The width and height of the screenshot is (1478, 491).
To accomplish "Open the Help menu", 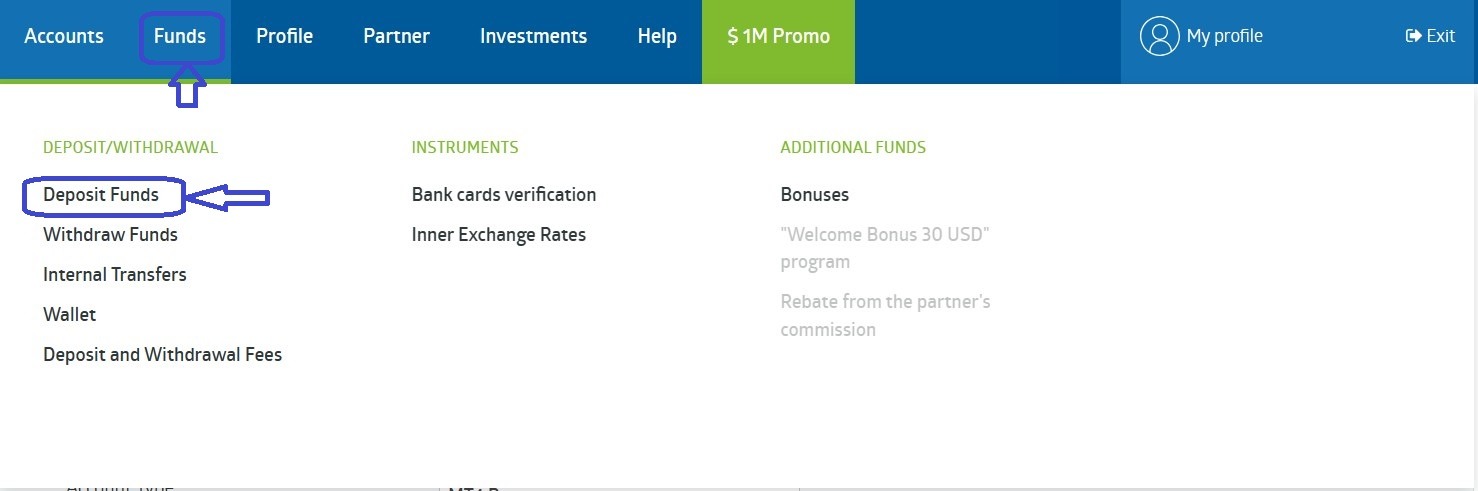I will [657, 36].
